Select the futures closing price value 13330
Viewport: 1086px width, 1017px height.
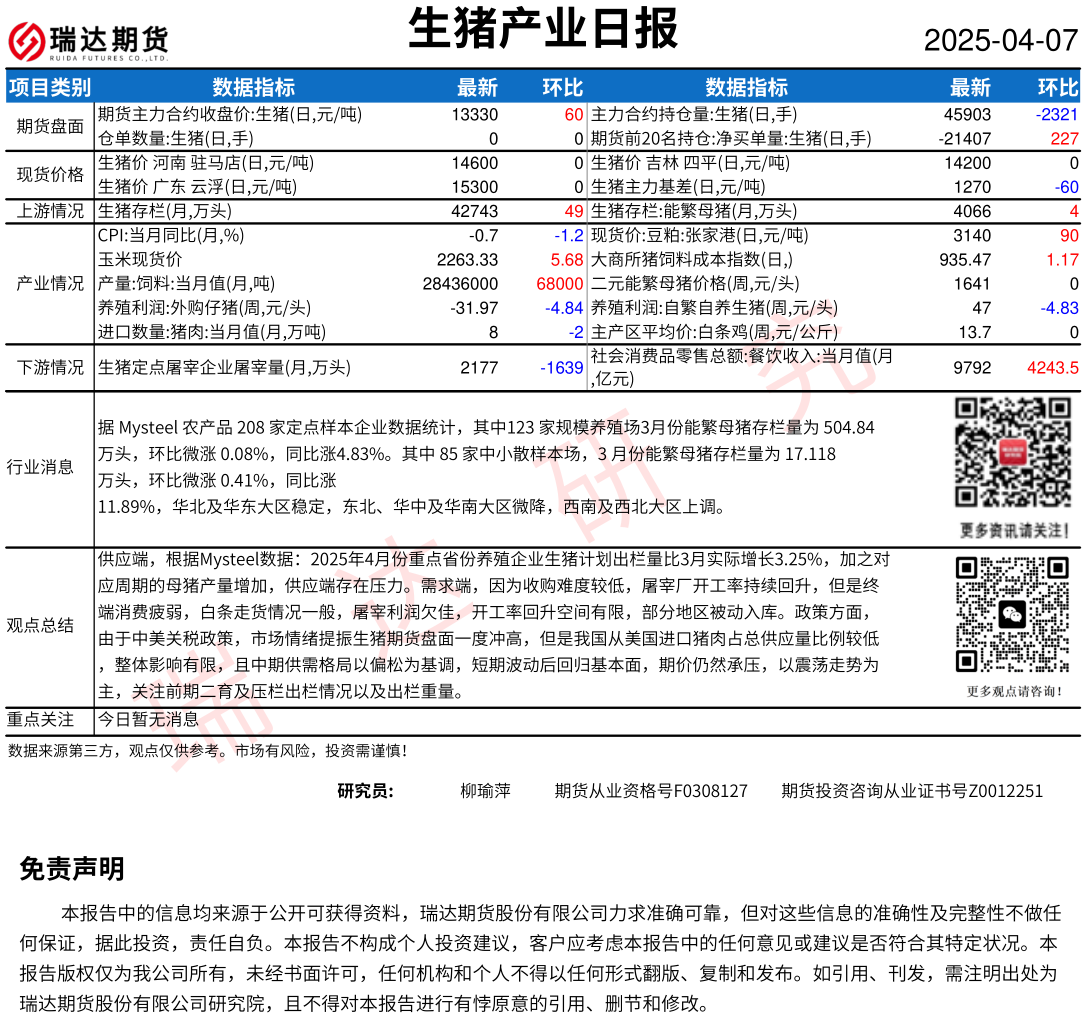point(474,114)
